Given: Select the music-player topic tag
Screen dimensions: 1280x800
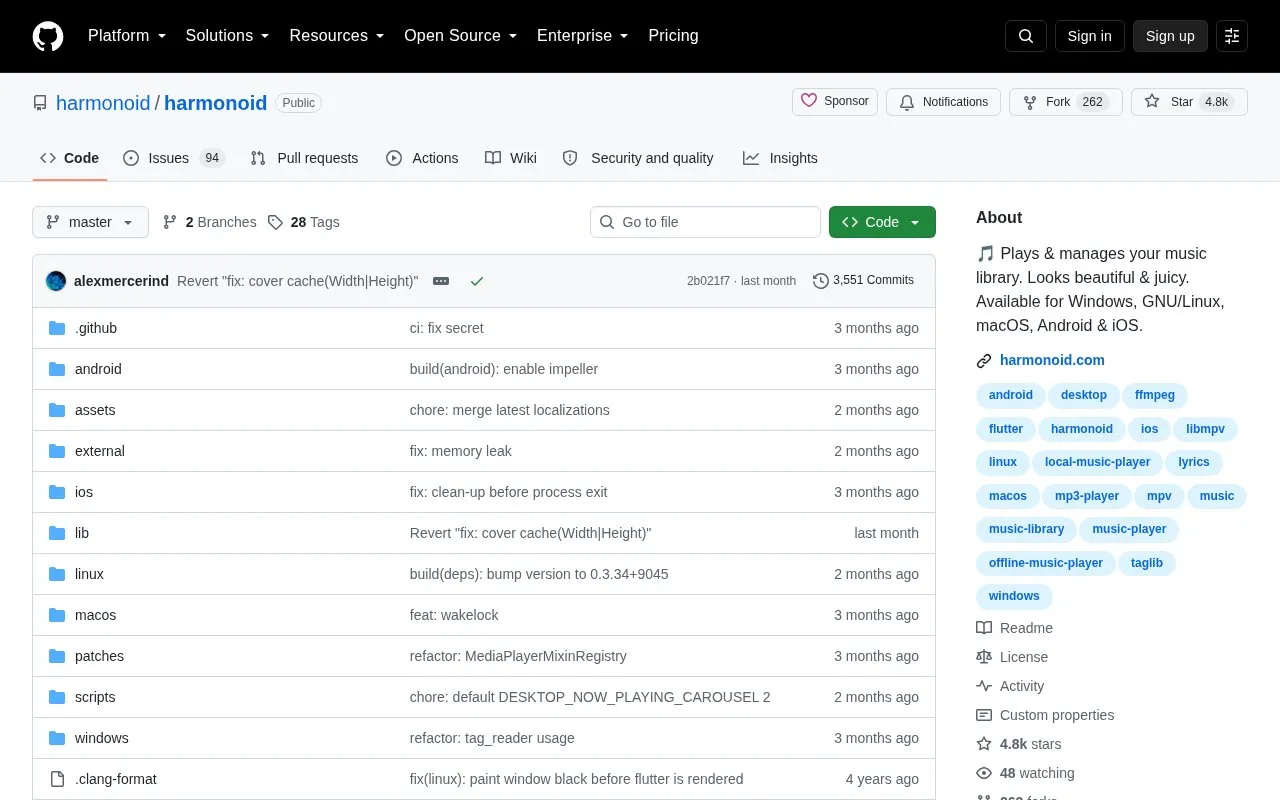Looking at the screenshot, I should point(1130,530).
